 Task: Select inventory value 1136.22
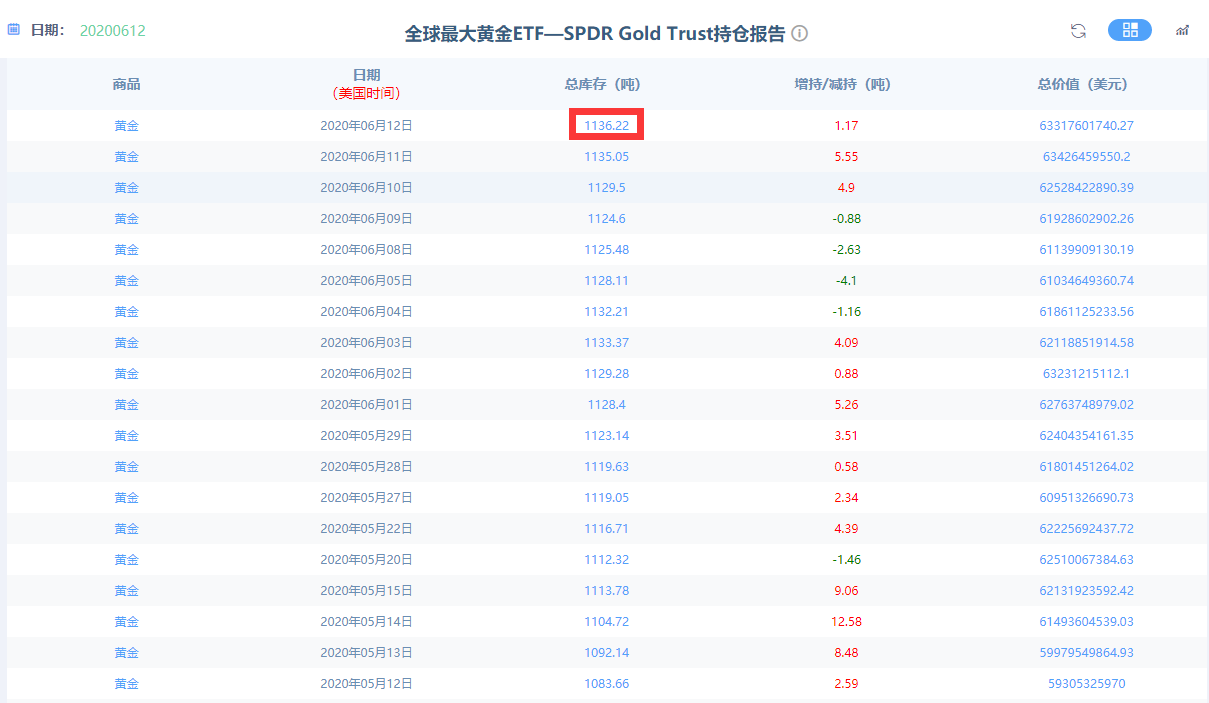(x=607, y=126)
